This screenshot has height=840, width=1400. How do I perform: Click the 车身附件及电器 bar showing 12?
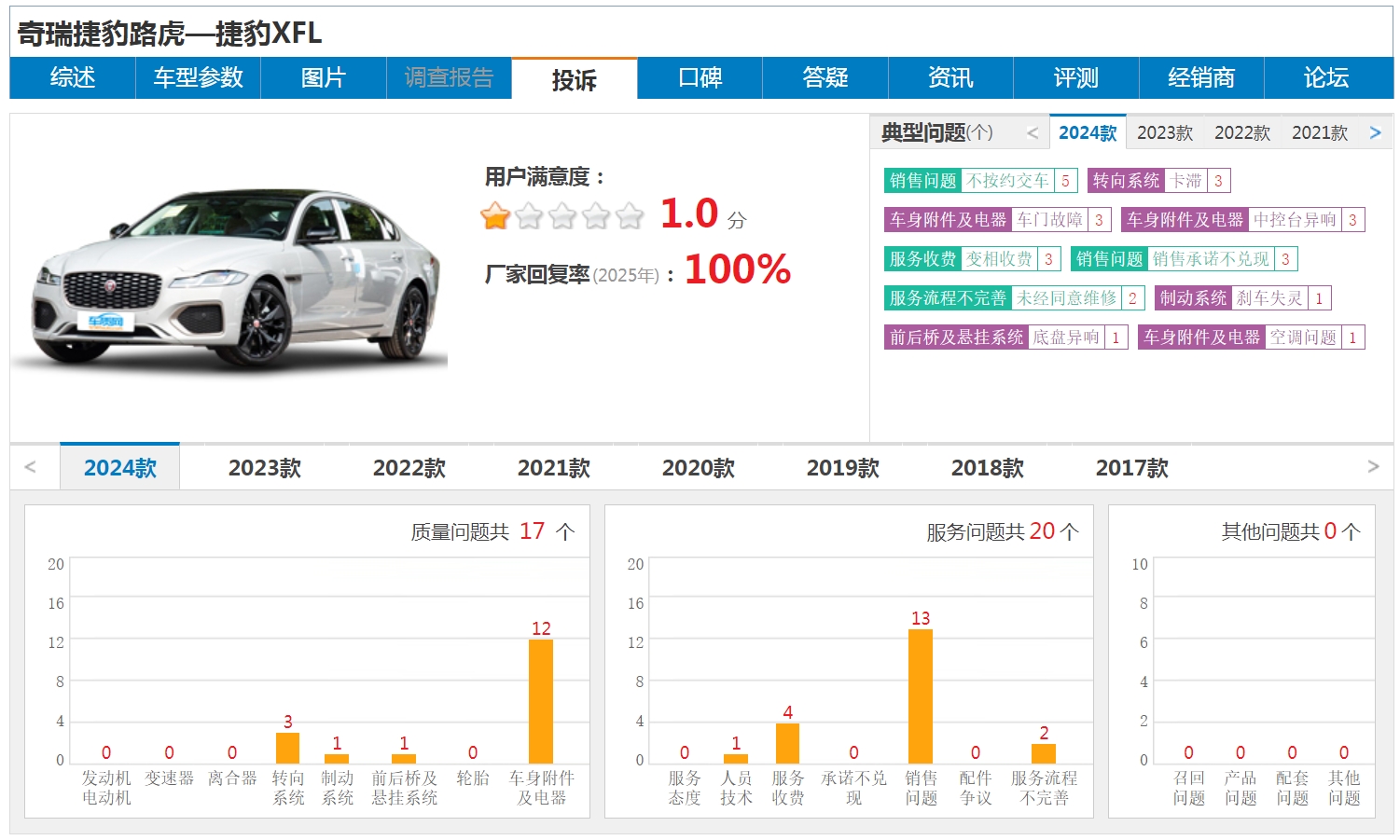click(541, 700)
